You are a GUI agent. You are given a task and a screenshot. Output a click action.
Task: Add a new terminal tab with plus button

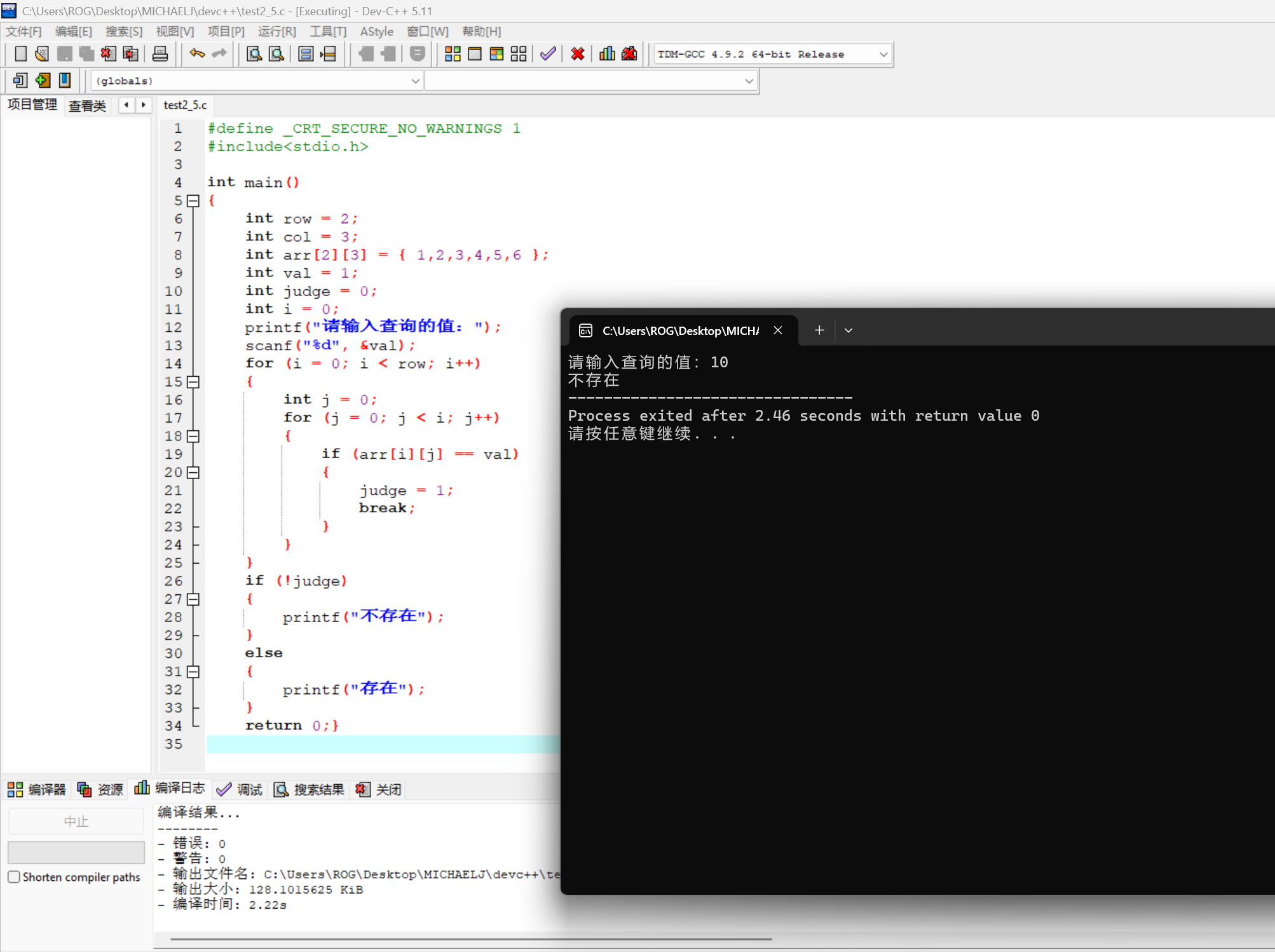(x=819, y=330)
